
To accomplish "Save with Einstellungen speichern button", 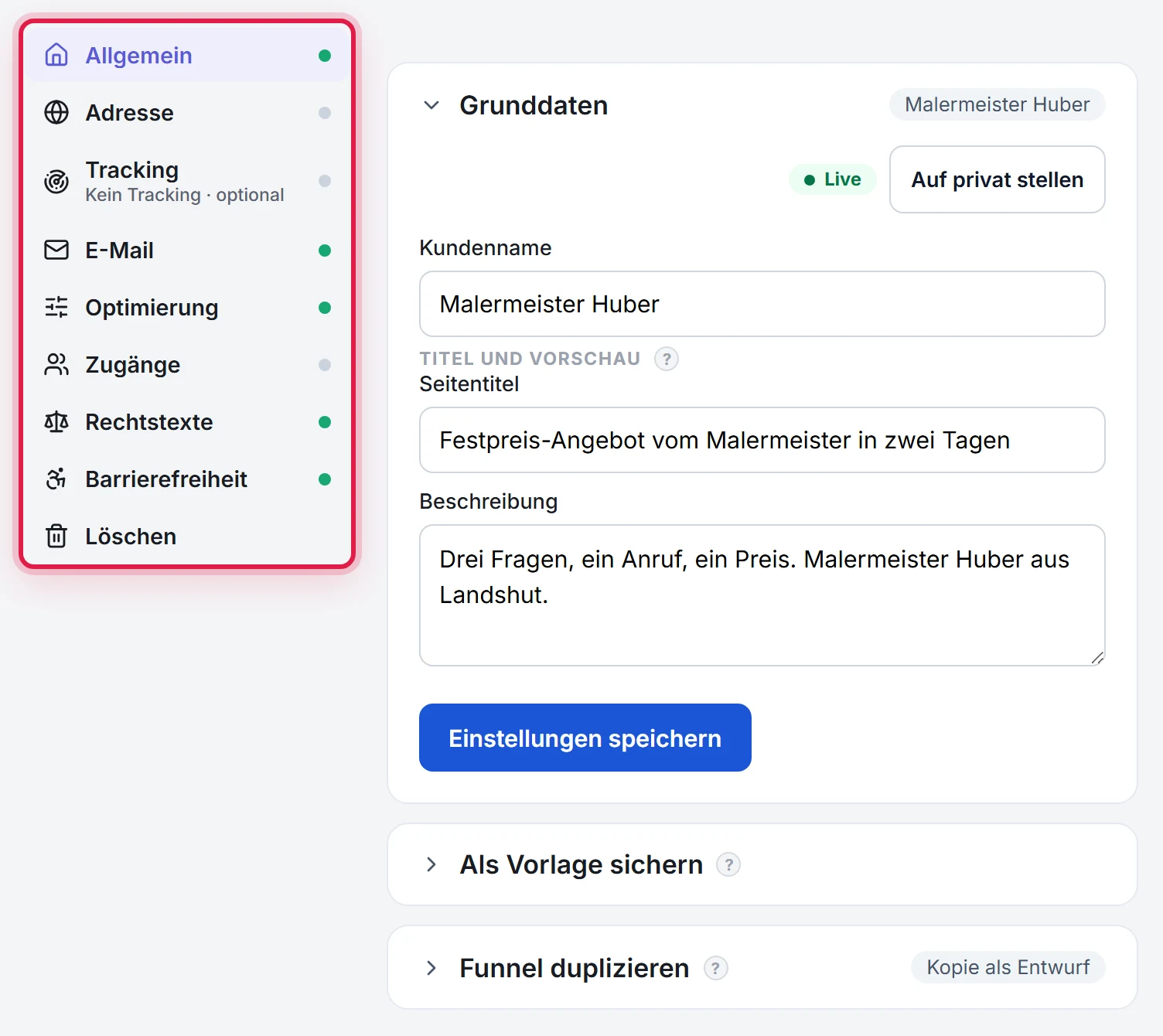I will click(585, 738).
